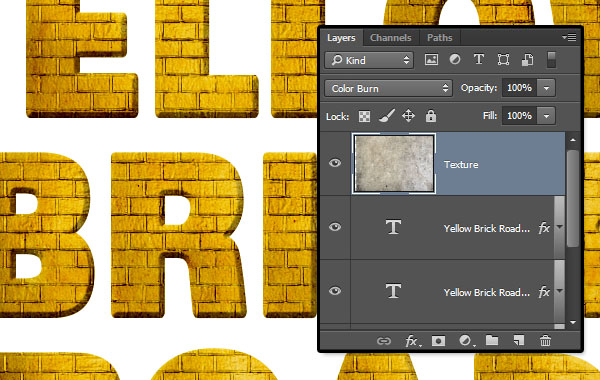Switch to the Channels tab

(391, 38)
